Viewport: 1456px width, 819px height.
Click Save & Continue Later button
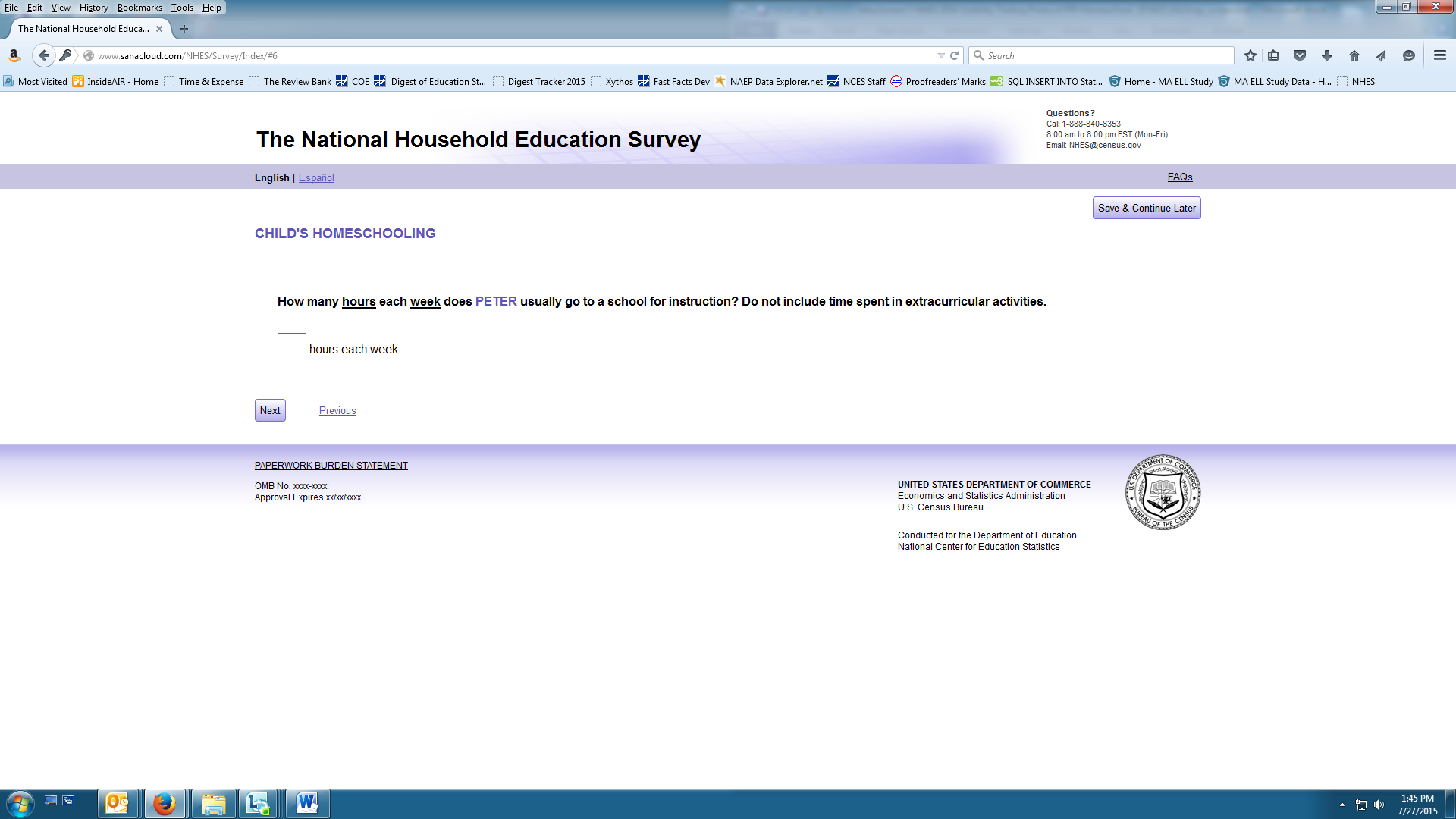coord(1147,208)
